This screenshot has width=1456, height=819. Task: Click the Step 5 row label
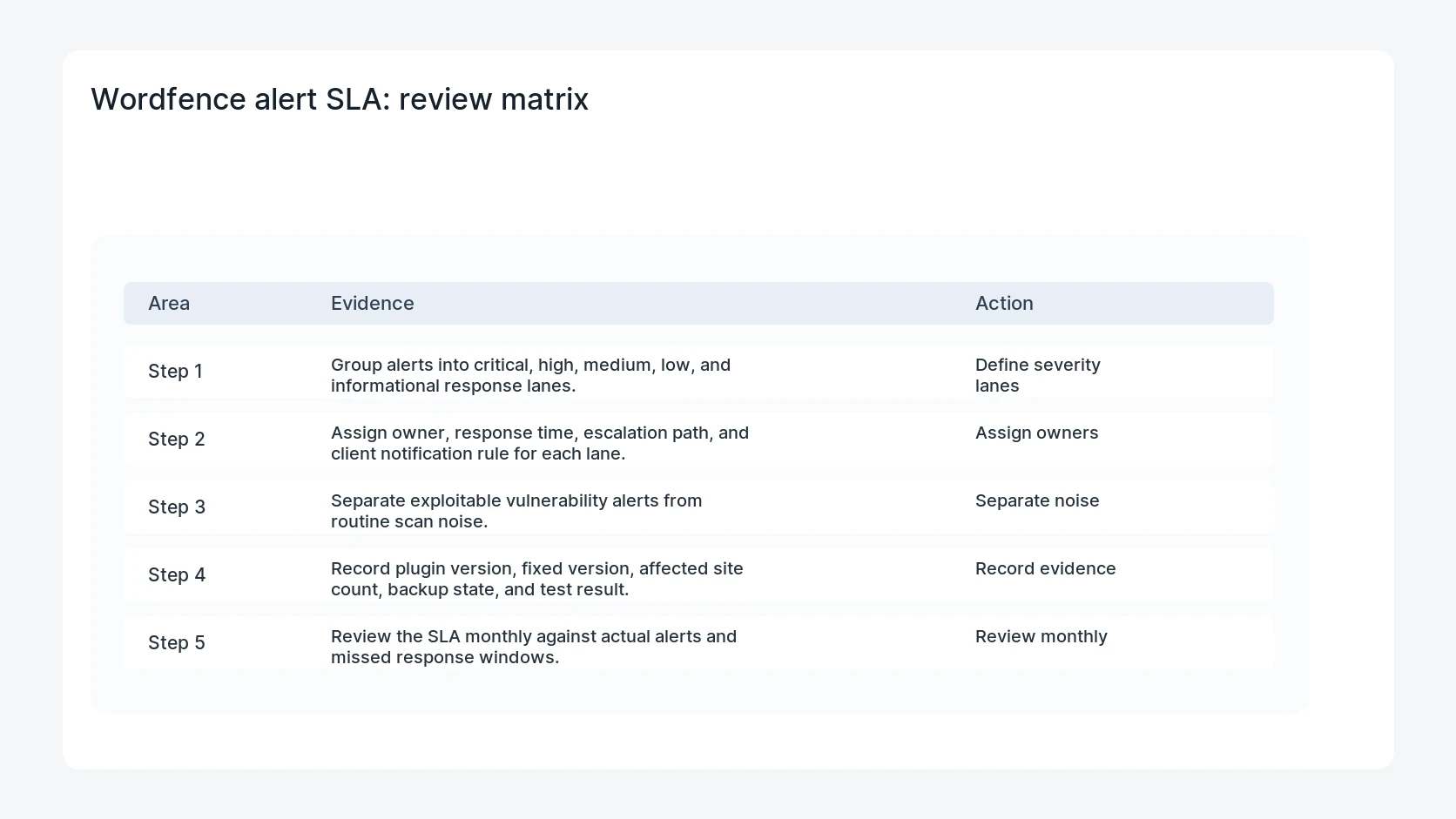point(176,642)
